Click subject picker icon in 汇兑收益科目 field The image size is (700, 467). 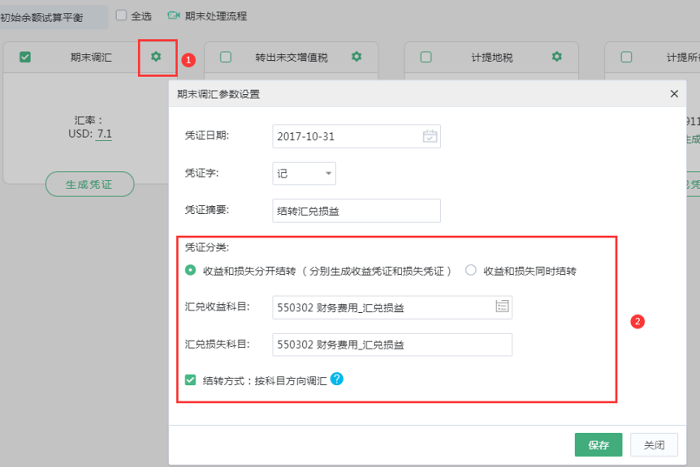pyautogui.click(x=502, y=307)
